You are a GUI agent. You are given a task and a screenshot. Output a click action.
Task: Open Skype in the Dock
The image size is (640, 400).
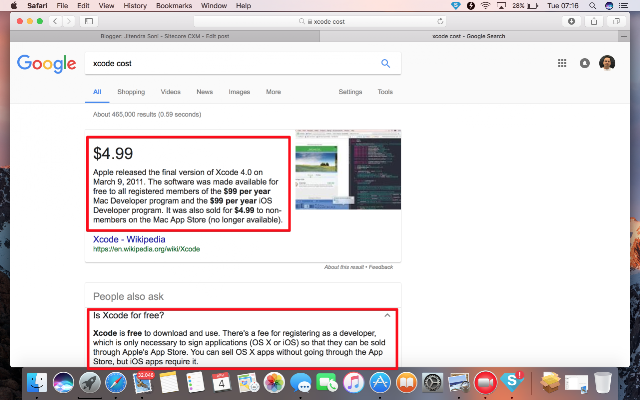coord(512,382)
